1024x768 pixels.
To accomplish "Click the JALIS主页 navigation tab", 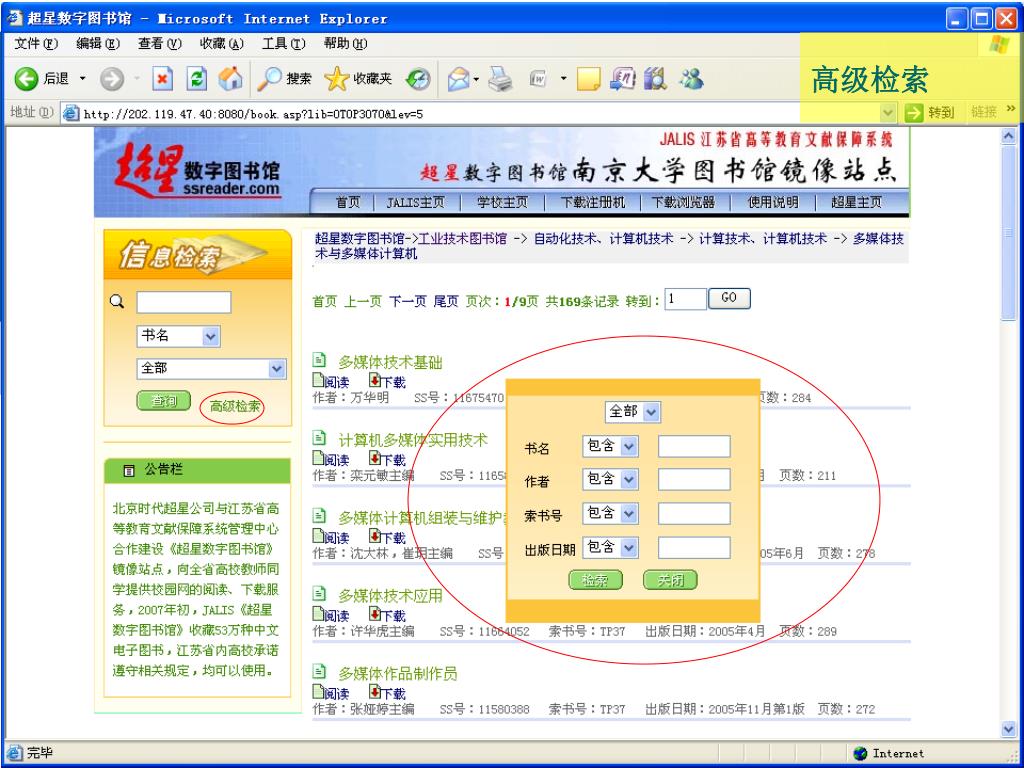I will point(415,202).
